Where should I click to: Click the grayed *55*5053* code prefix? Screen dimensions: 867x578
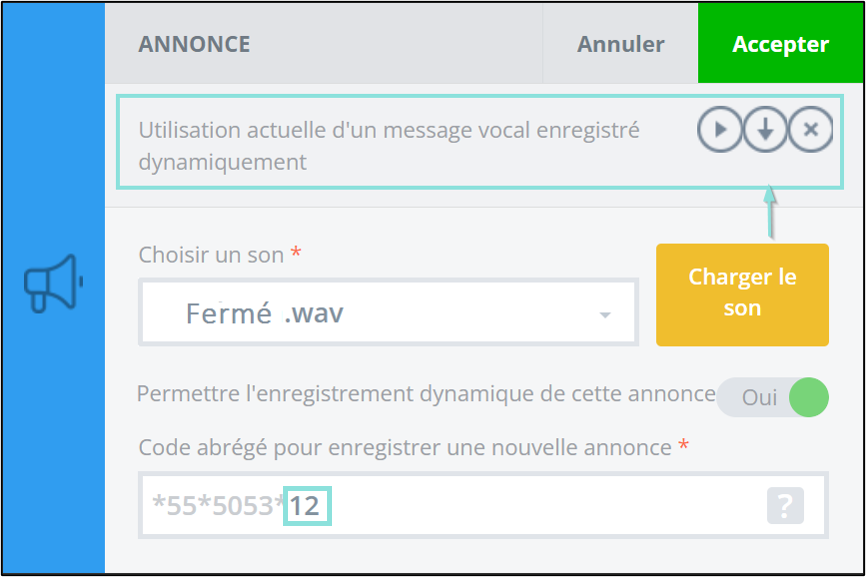coord(218,506)
